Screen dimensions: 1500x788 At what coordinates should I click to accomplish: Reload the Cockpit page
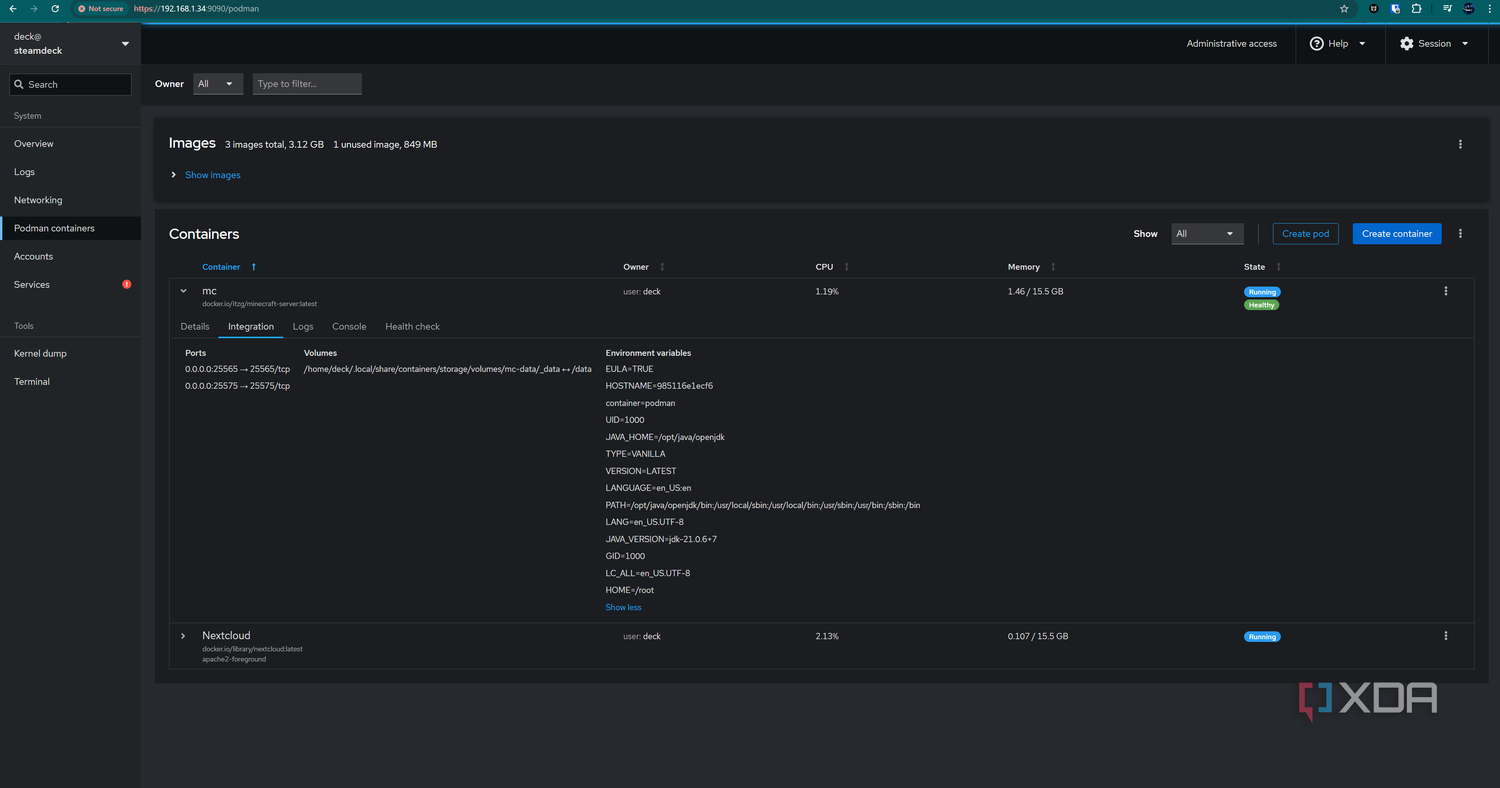click(x=55, y=8)
